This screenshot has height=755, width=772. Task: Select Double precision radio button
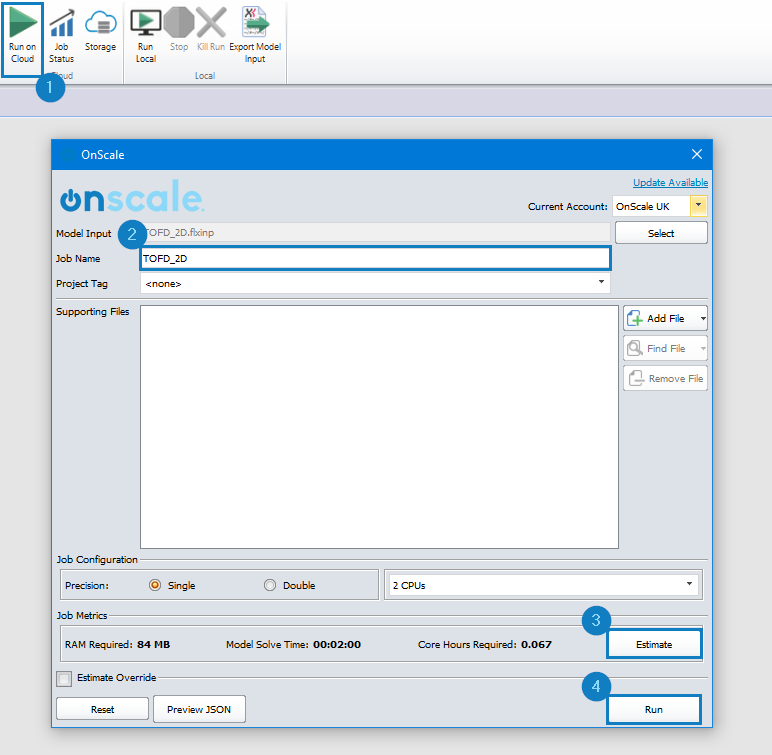pyautogui.click(x=270, y=585)
